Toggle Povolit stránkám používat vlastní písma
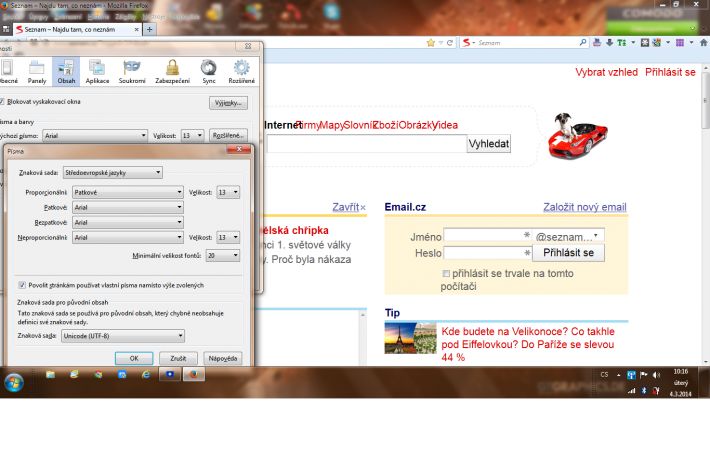710x470 pixels. tap(22, 285)
